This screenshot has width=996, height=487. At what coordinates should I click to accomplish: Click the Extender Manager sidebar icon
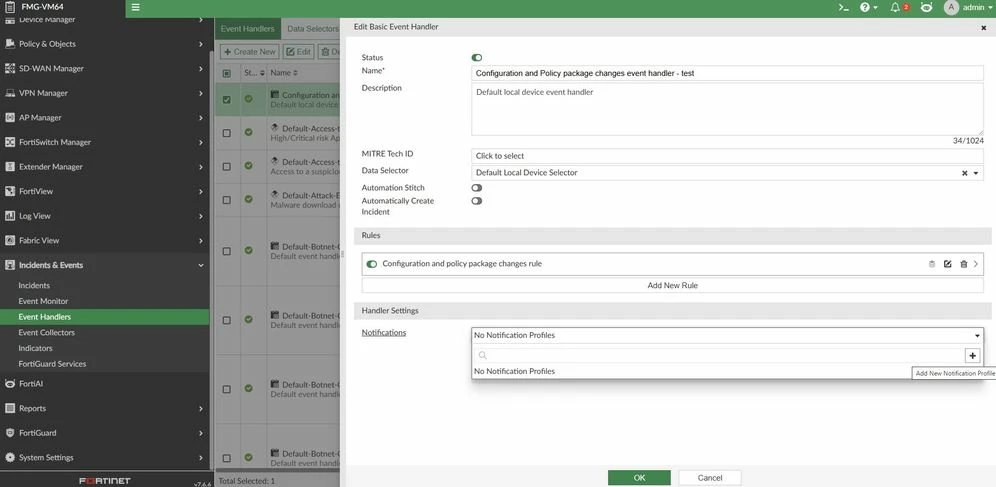click(10, 167)
